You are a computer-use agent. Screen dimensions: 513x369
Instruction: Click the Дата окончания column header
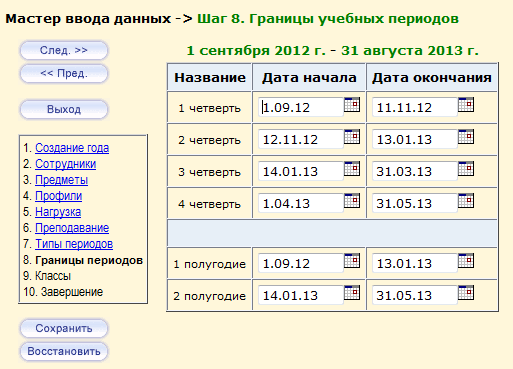pyautogui.click(x=432, y=78)
